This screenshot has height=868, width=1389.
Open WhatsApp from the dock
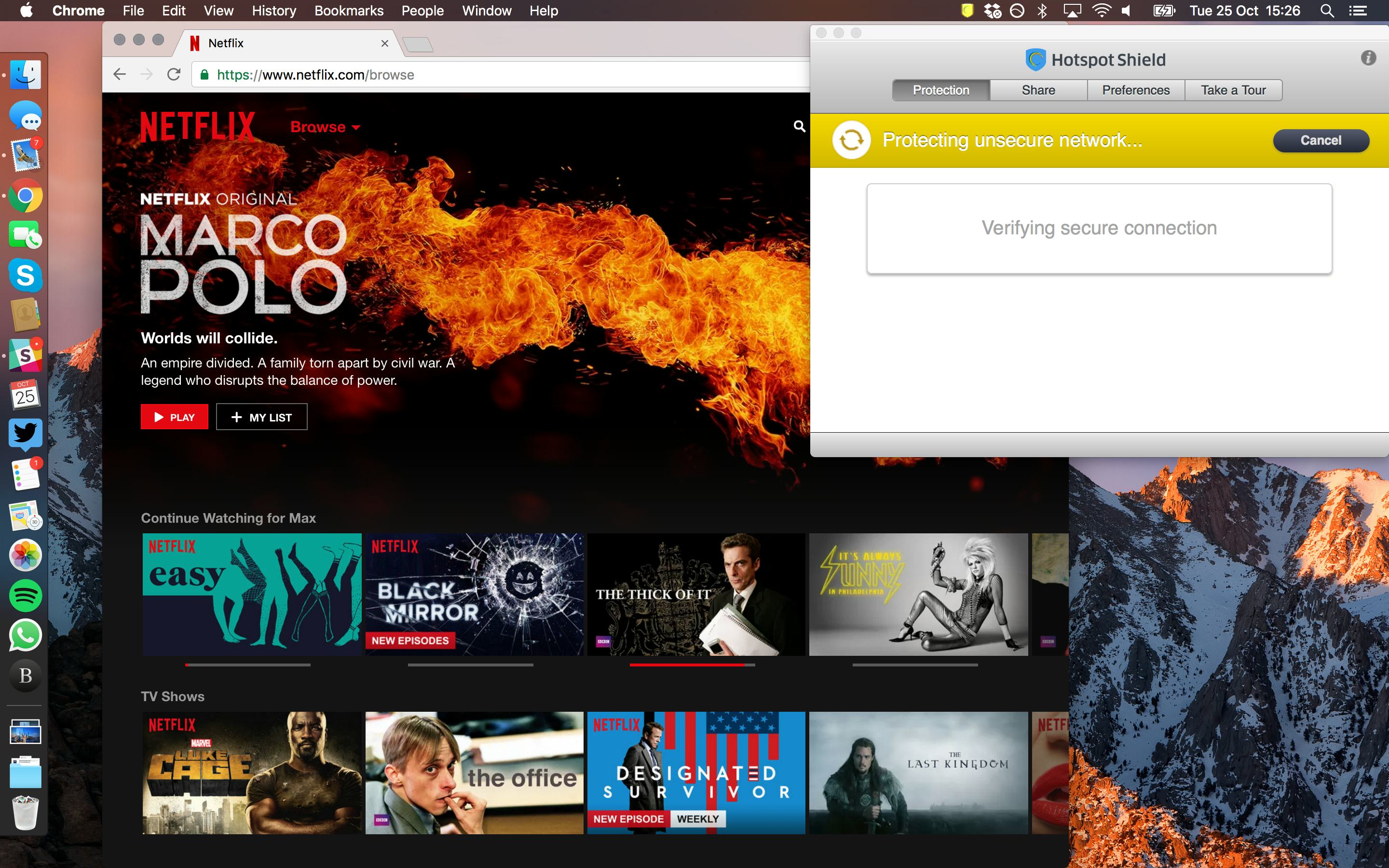pyautogui.click(x=25, y=636)
